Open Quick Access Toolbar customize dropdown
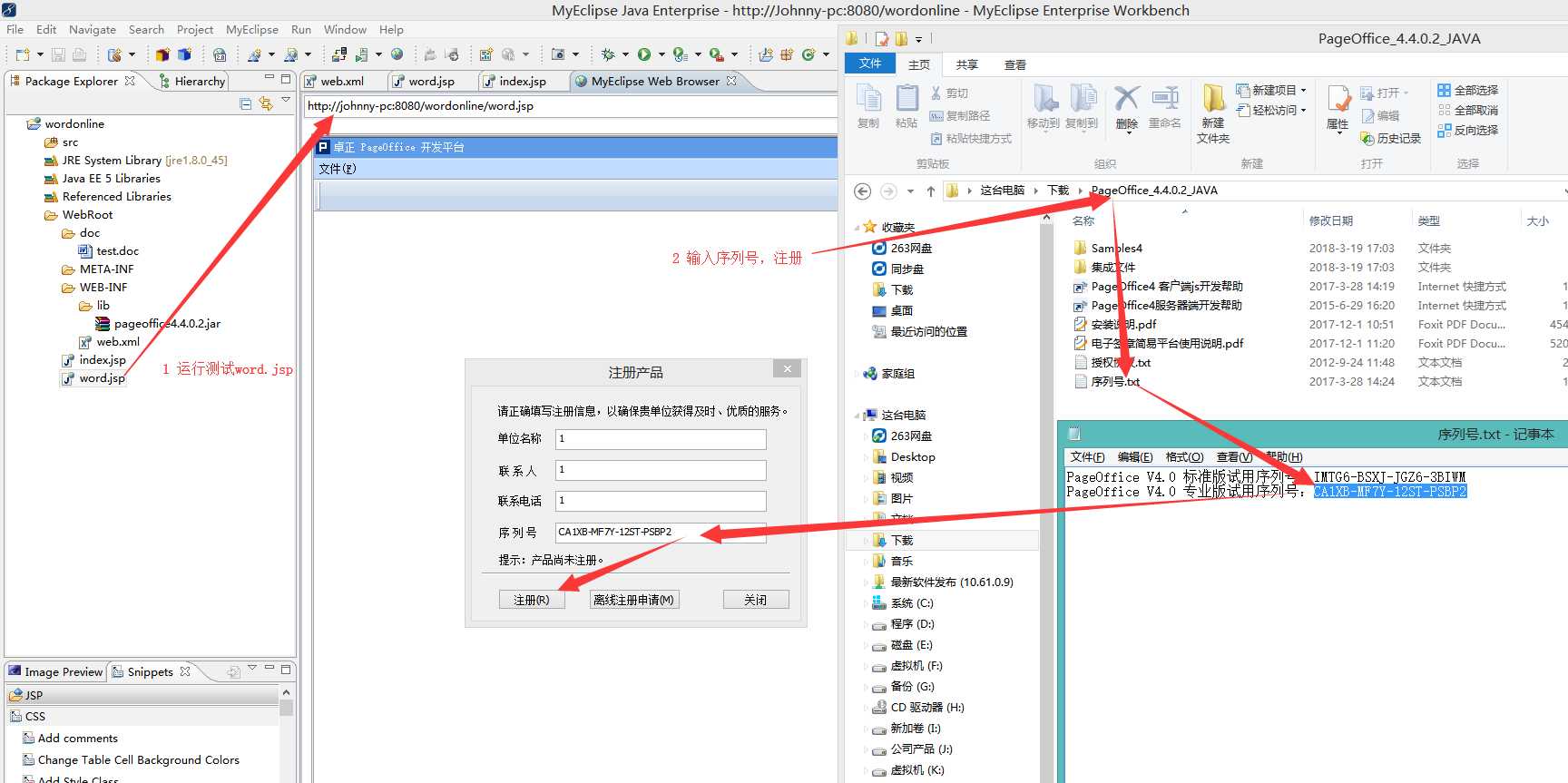1568x783 pixels. [918, 39]
